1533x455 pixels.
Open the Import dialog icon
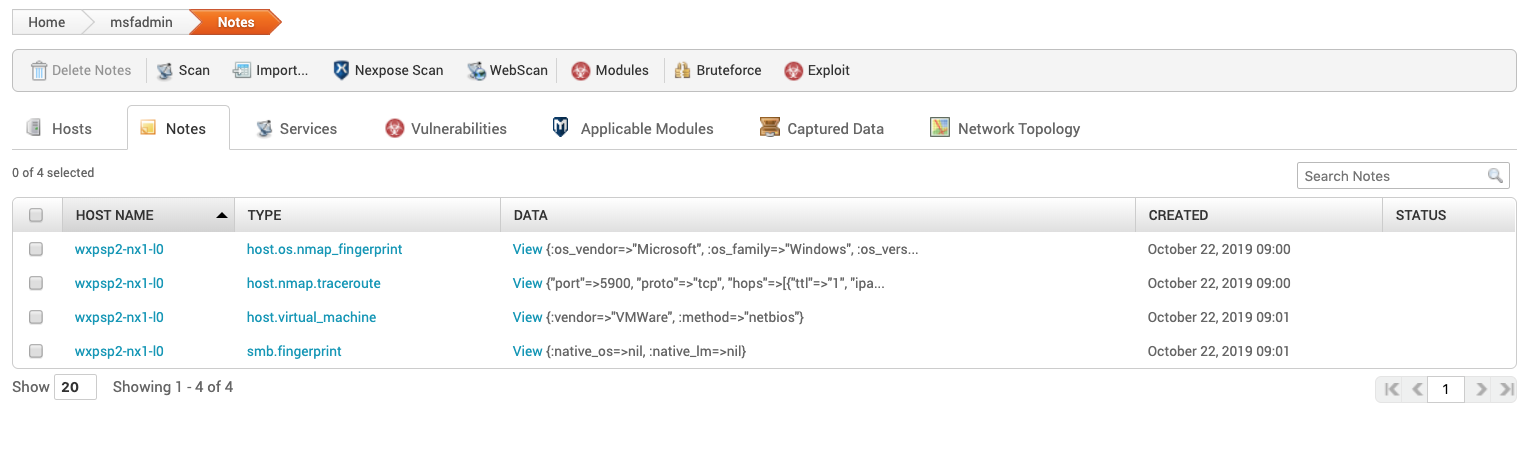coord(242,71)
